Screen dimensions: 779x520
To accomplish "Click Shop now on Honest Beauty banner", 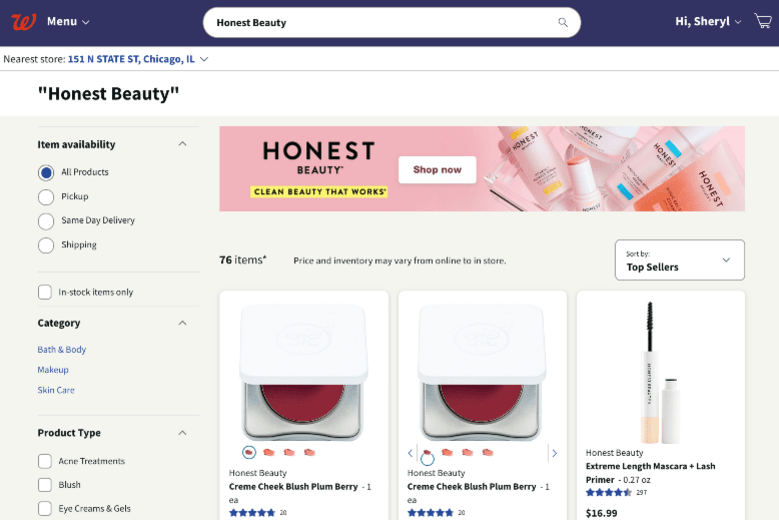I will coord(437,170).
